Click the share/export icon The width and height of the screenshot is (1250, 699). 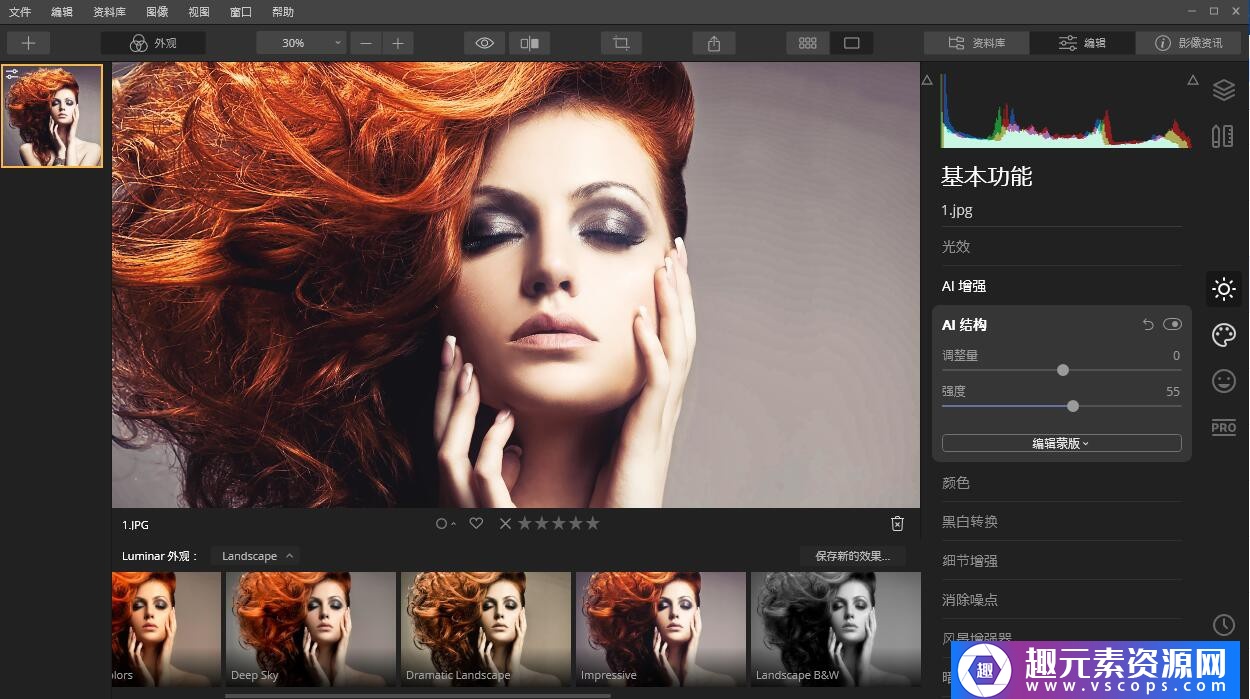click(x=713, y=43)
